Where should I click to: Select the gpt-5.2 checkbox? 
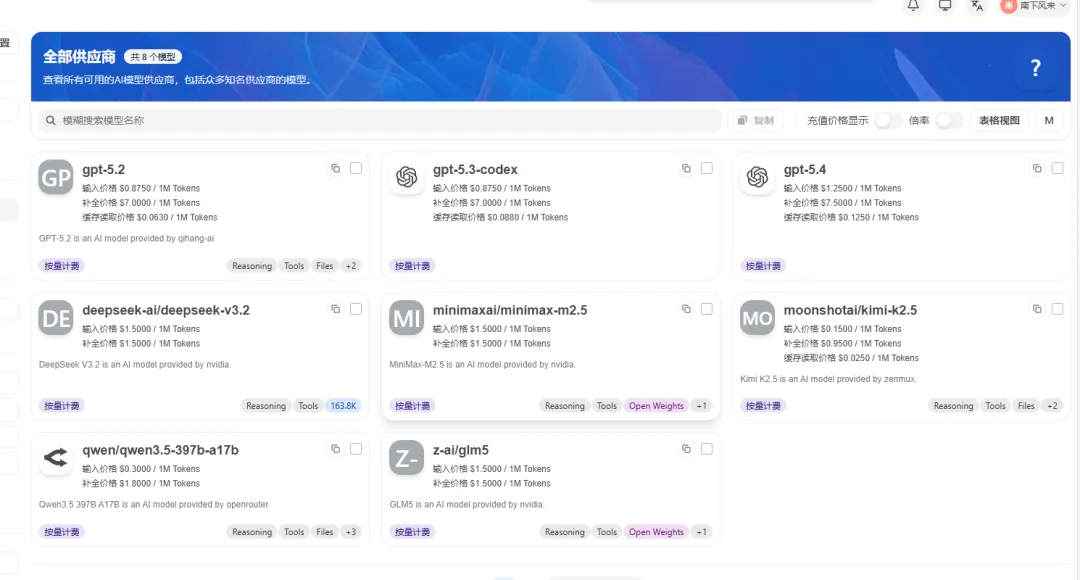pos(356,168)
